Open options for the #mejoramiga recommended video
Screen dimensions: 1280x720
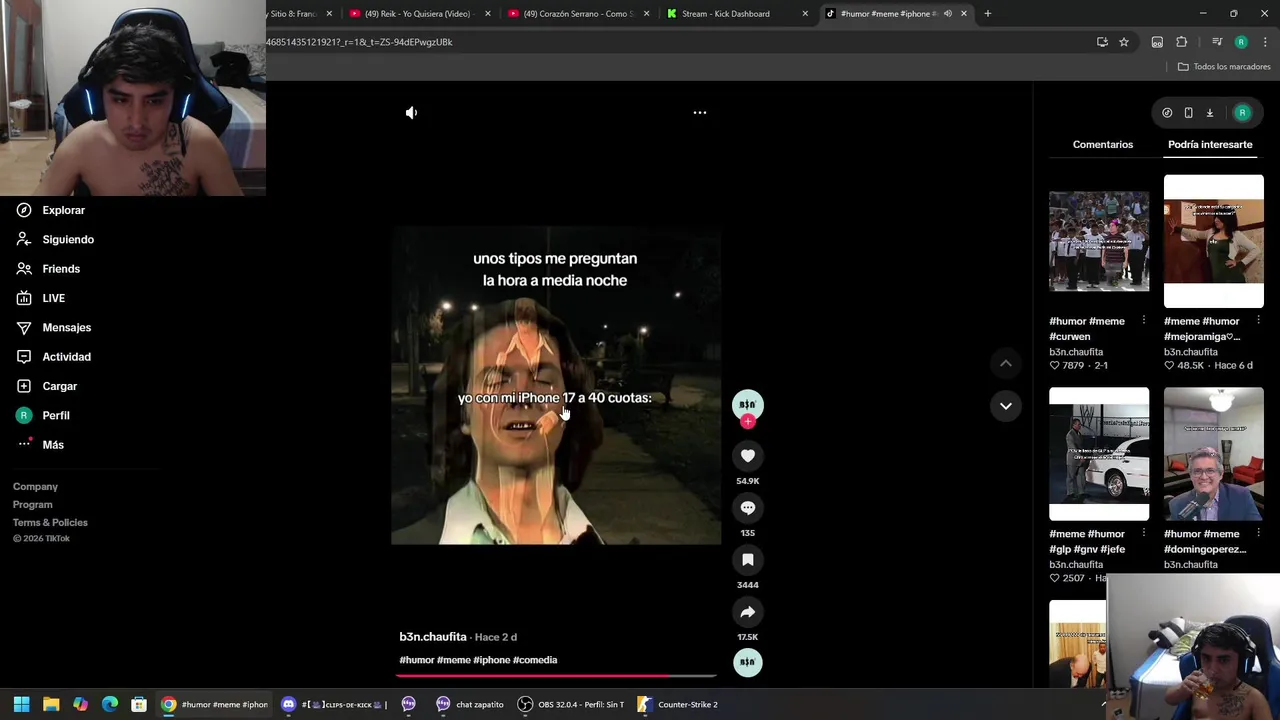[x=1258, y=321]
